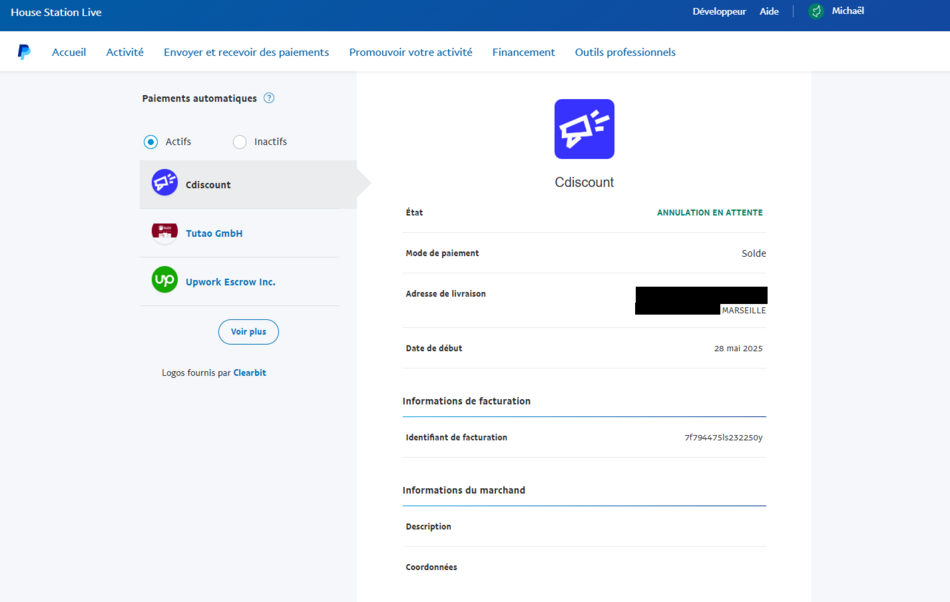The height and width of the screenshot is (602, 950).
Task: Click the PayPal logo icon
Action: click(24, 52)
